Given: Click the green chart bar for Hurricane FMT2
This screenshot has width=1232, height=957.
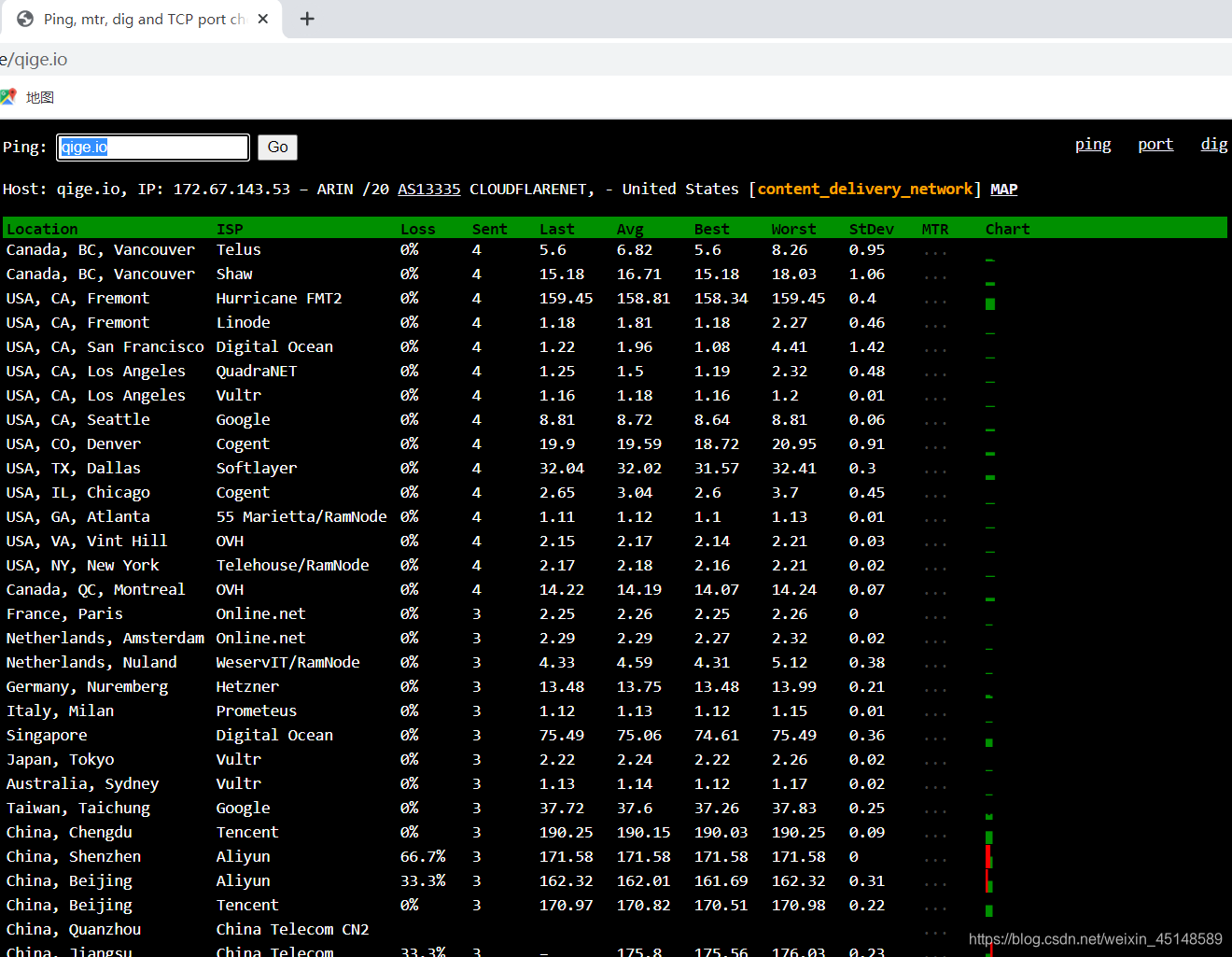Looking at the screenshot, I should click(x=990, y=303).
